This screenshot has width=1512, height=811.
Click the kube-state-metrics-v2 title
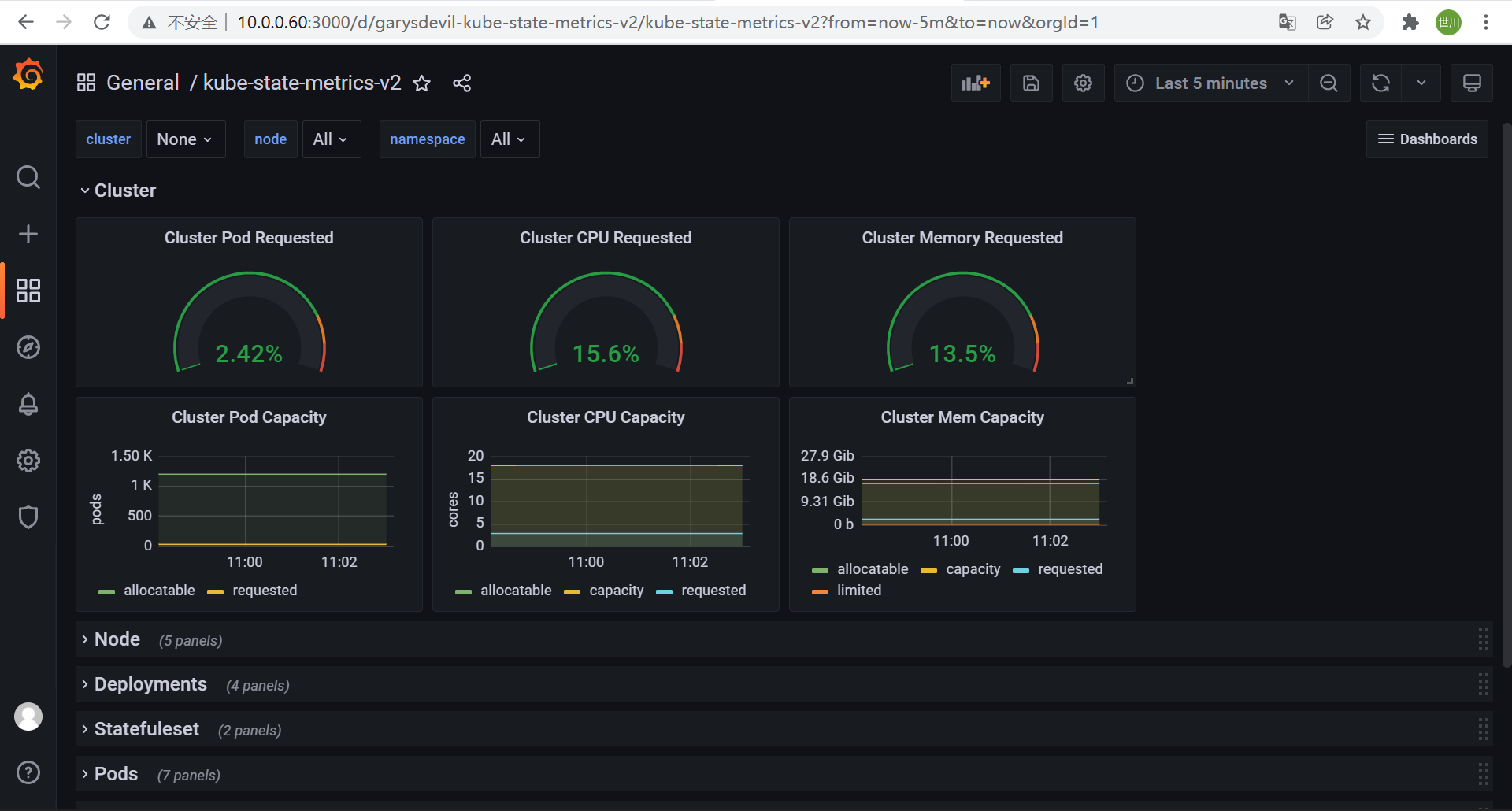pos(302,83)
